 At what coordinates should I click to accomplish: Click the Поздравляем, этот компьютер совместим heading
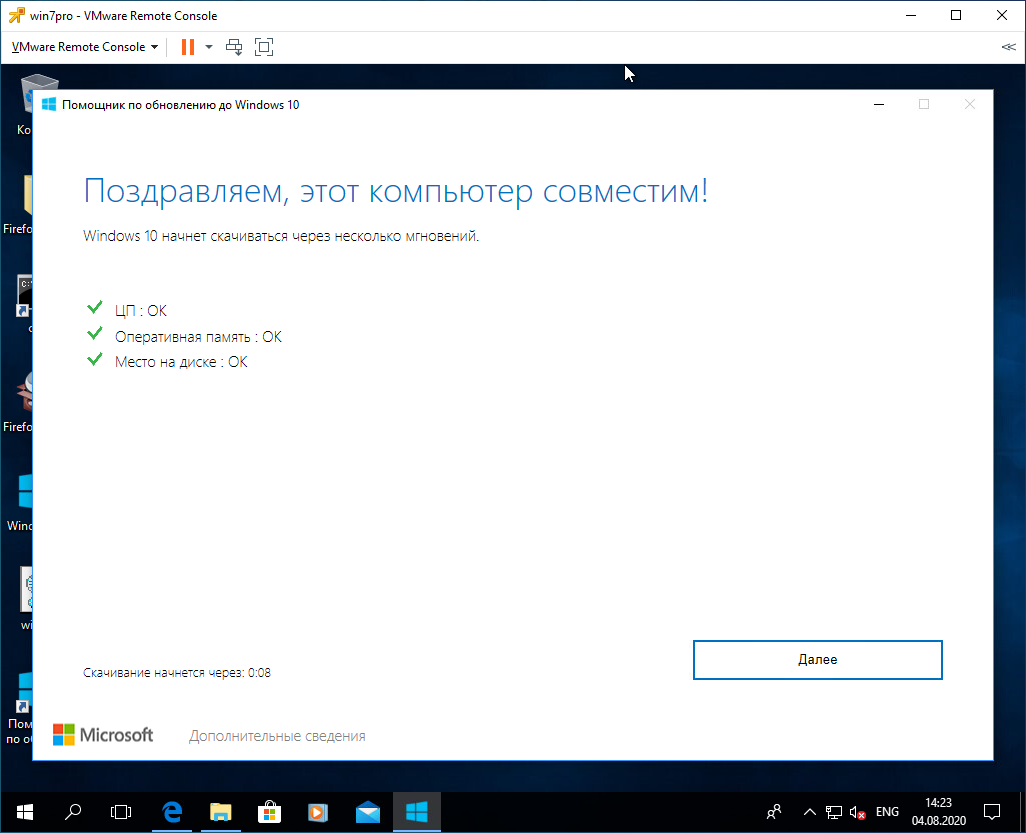click(396, 192)
